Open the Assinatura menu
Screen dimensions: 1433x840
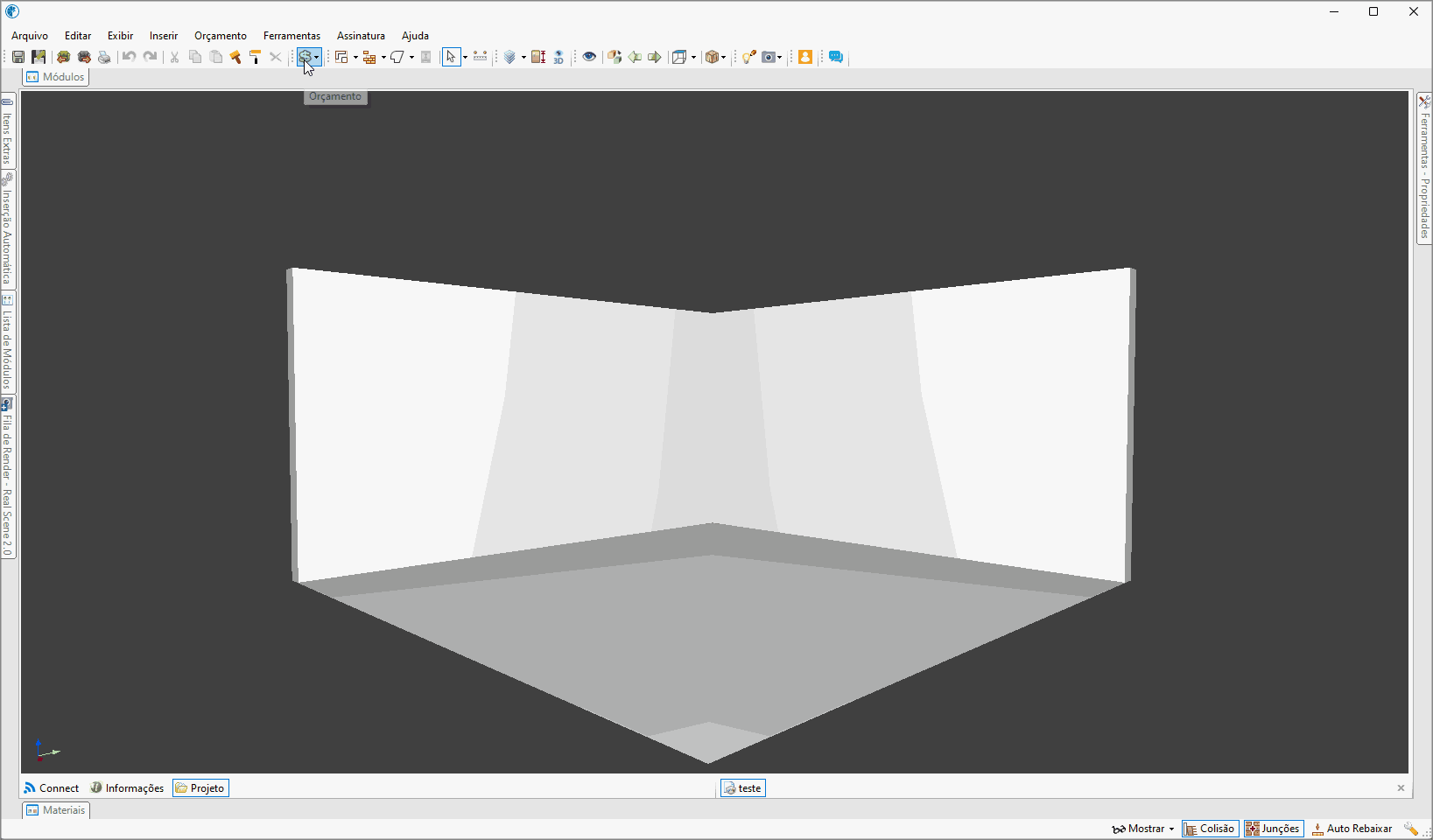tap(361, 36)
